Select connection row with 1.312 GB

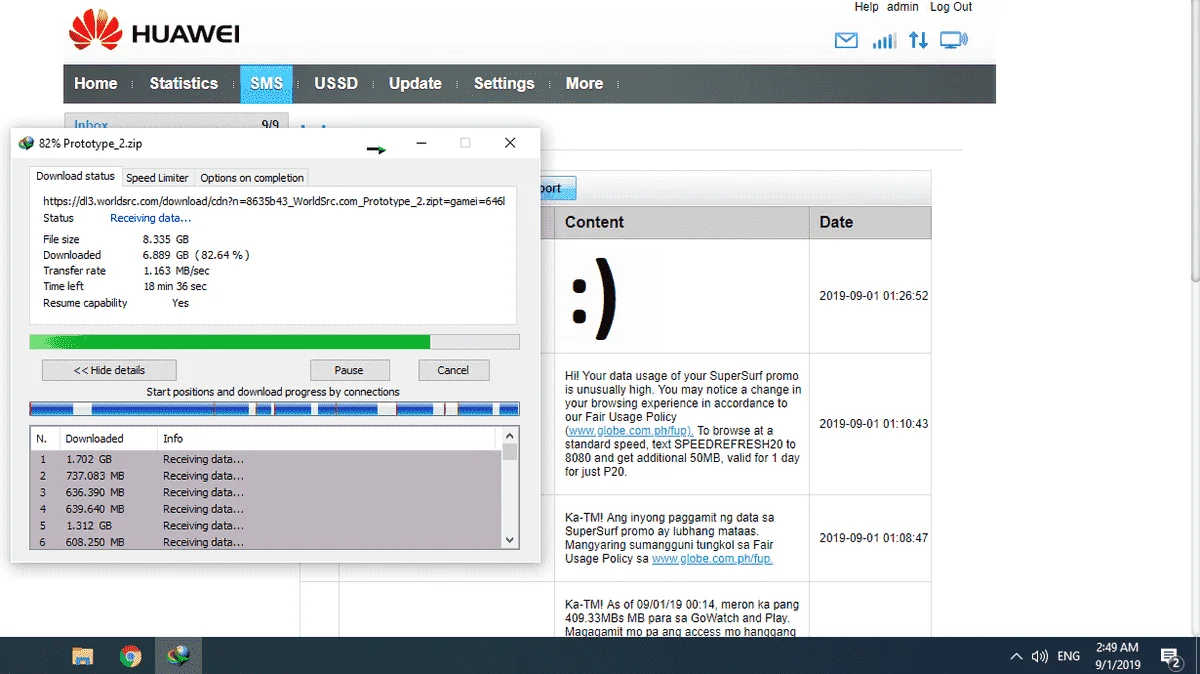pos(266,525)
